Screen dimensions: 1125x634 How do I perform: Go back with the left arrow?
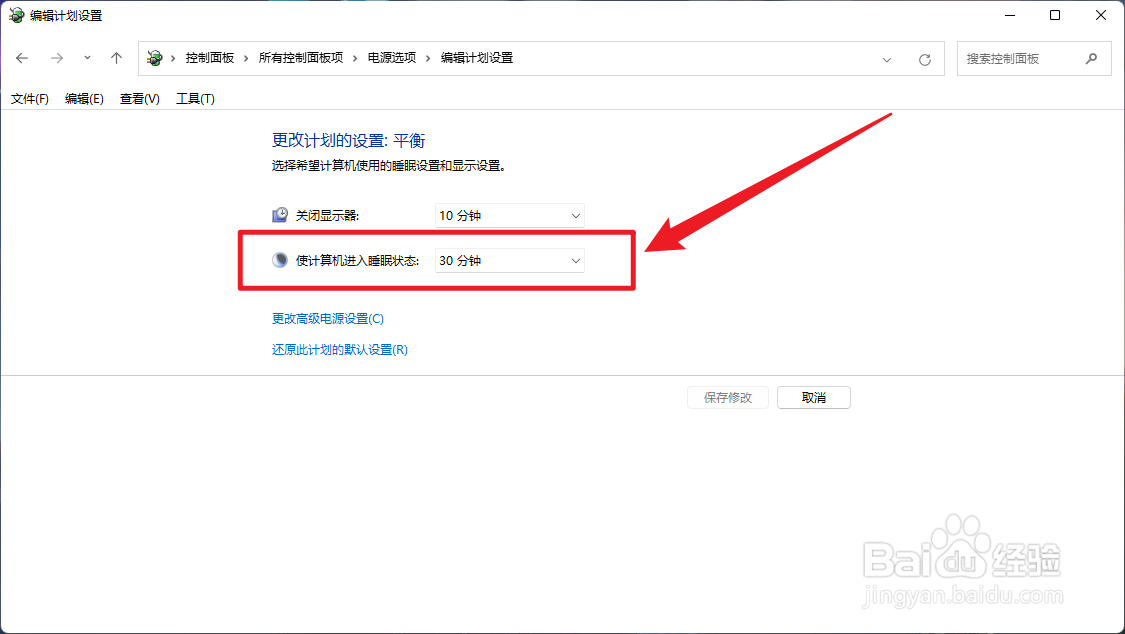(x=22, y=58)
